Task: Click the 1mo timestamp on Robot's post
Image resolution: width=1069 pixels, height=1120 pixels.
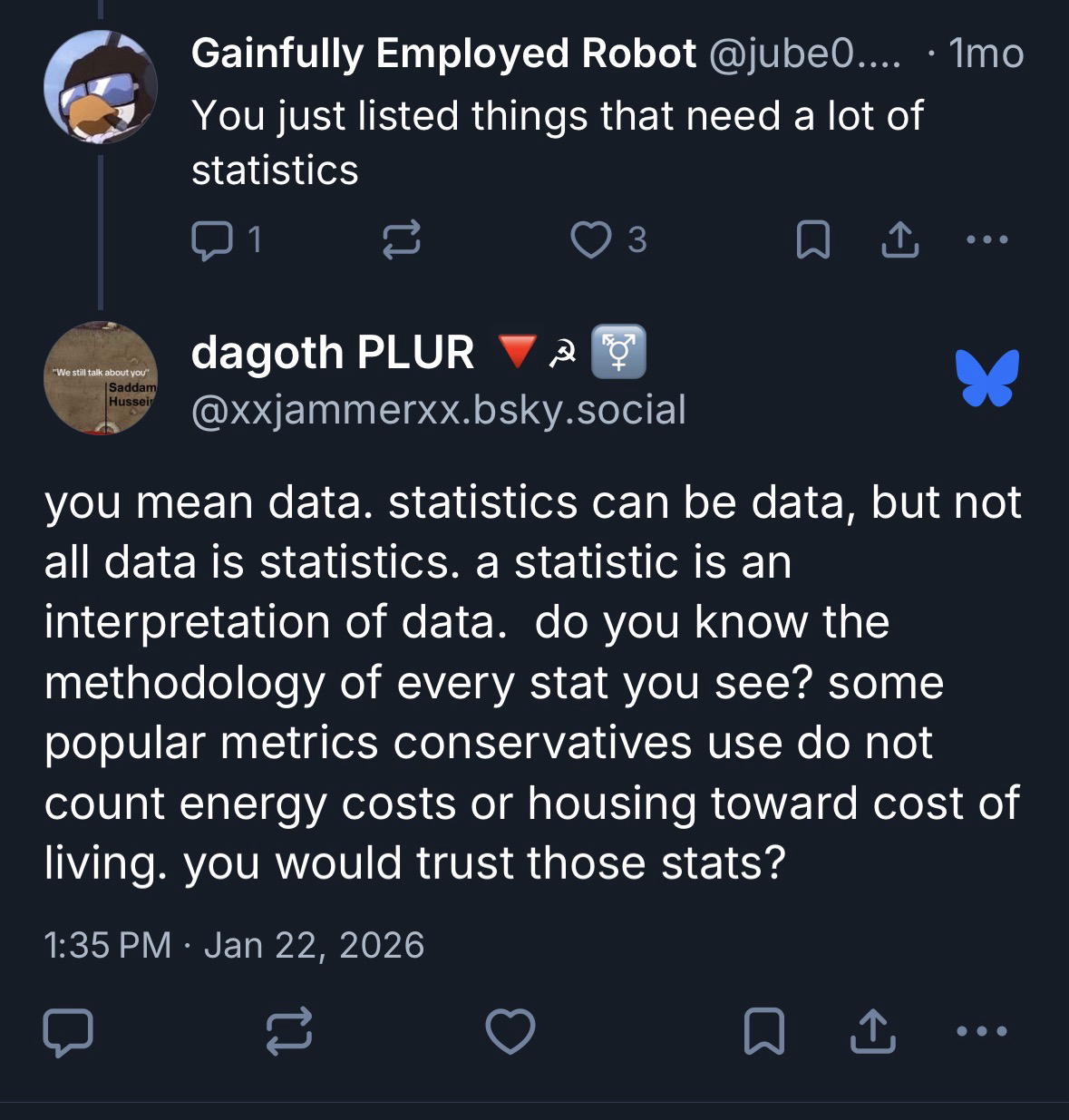Action: (986, 54)
